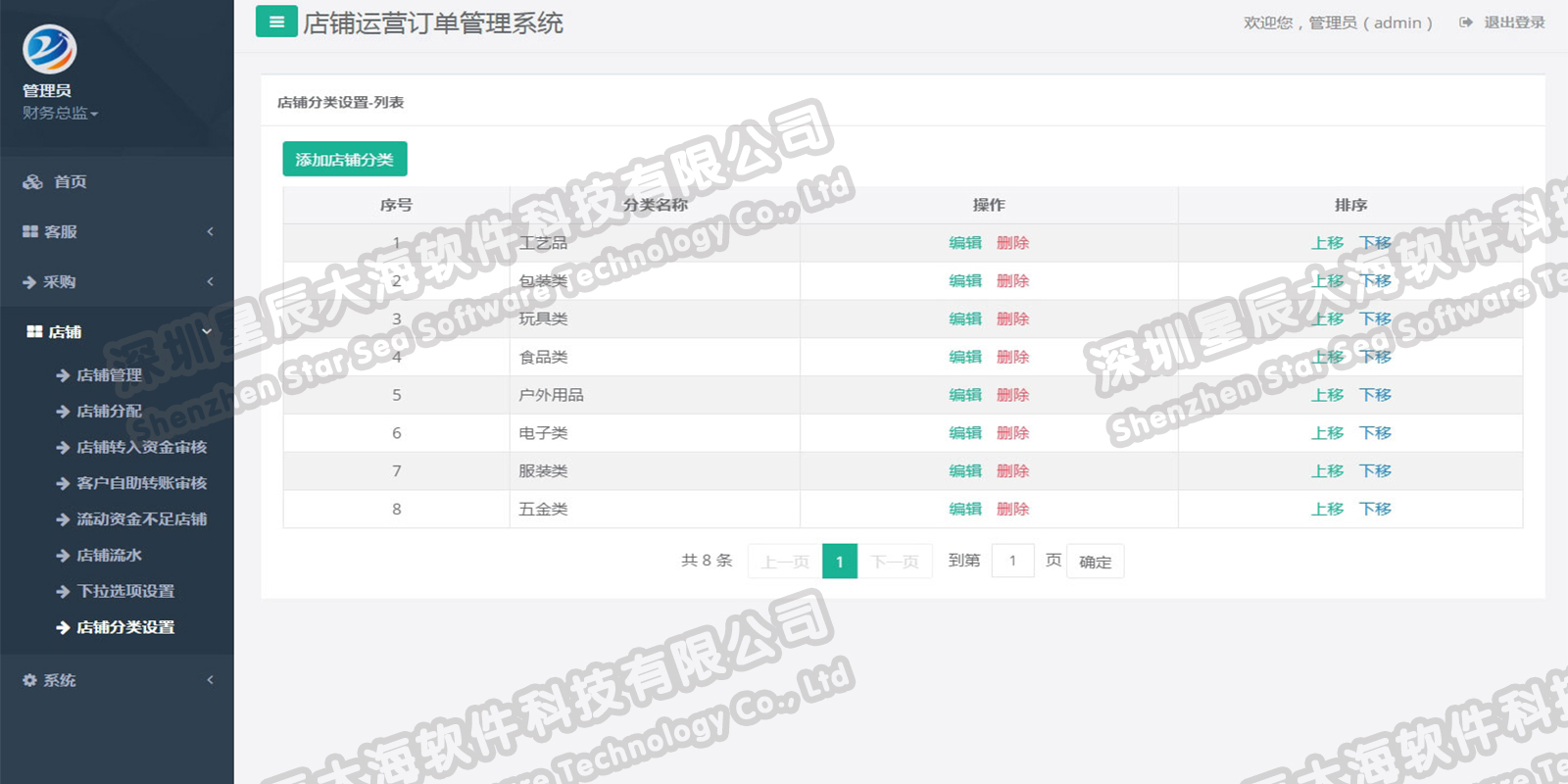Open 店铺分配 in the sidebar
Image resolution: width=1568 pixels, height=784 pixels.
point(110,412)
